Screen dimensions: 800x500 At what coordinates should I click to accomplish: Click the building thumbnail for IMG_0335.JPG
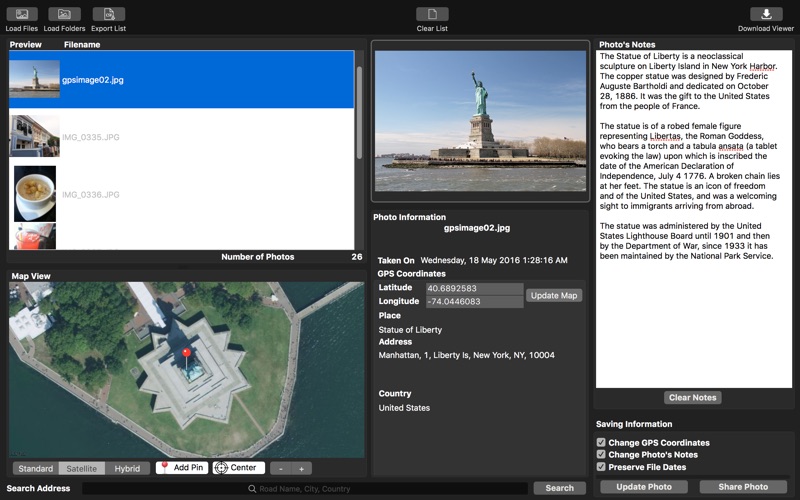[34, 136]
